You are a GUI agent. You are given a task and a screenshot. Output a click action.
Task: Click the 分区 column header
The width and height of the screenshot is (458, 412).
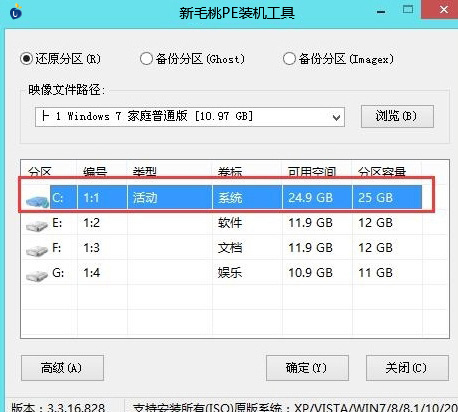[x=40, y=172]
